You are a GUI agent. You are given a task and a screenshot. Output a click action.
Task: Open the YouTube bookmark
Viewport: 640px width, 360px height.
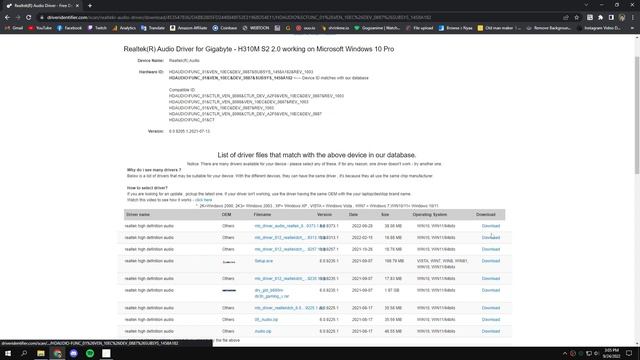[x=40, y=28]
